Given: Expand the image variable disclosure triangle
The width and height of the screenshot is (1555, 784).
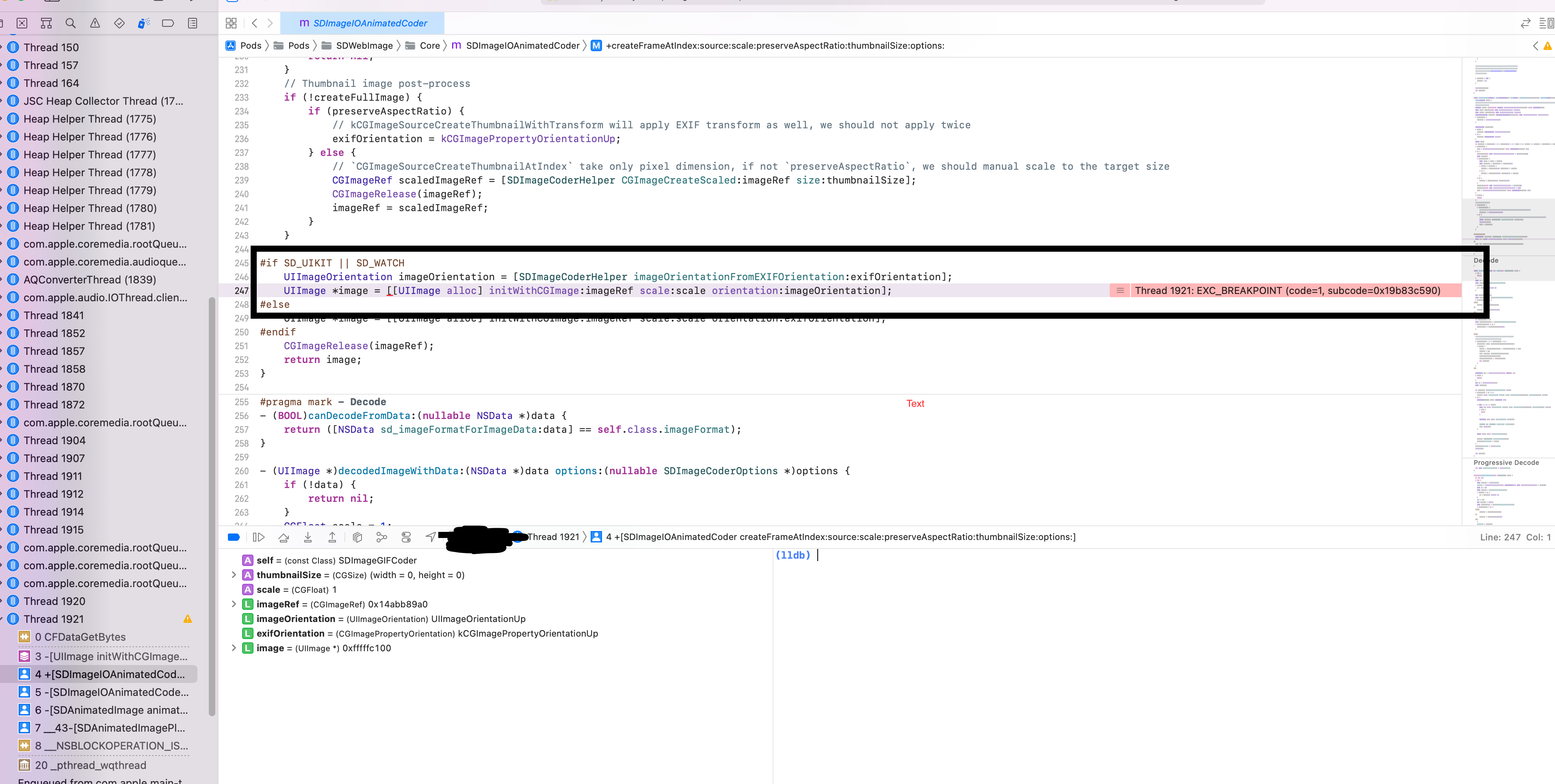Looking at the screenshot, I should pyautogui.click(x=234, y=648).
